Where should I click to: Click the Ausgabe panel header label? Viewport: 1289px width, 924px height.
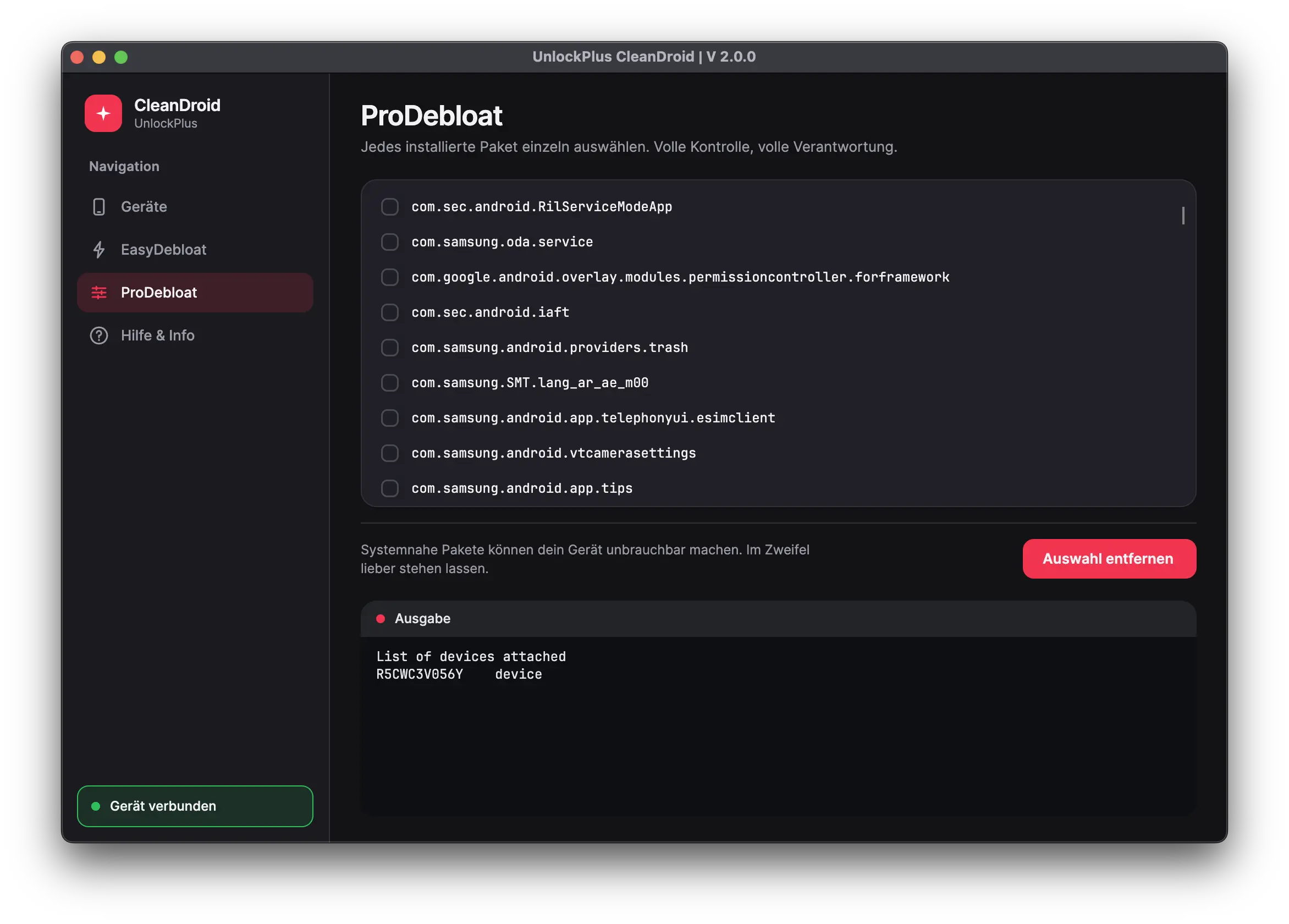pos(423,619)
